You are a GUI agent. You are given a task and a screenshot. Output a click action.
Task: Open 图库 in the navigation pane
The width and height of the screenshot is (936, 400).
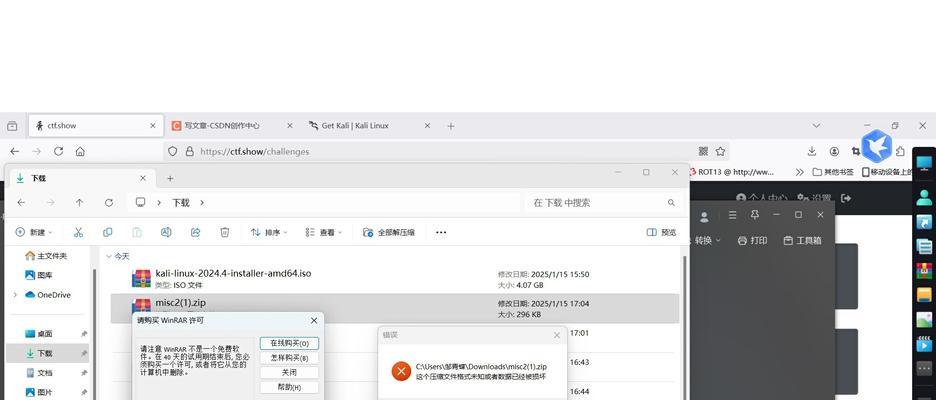39,275
